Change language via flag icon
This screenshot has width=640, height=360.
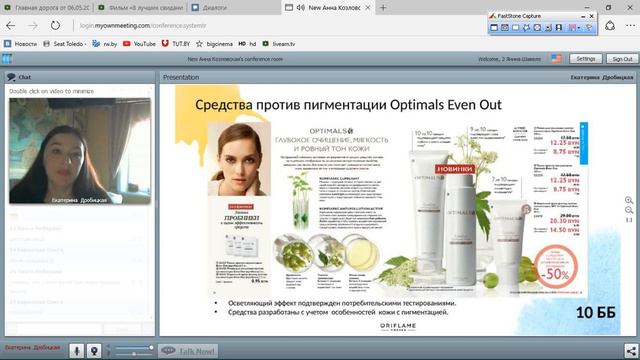[x=556, y=59]
